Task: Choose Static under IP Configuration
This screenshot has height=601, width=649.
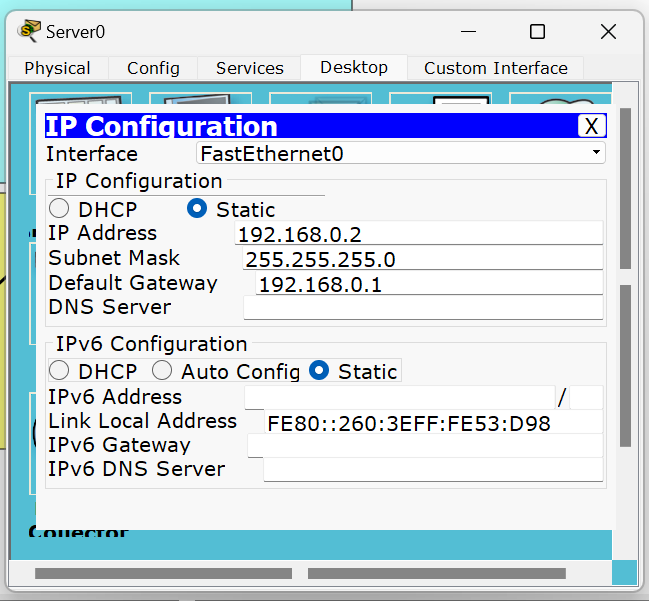Action: (x=198, y=209)
